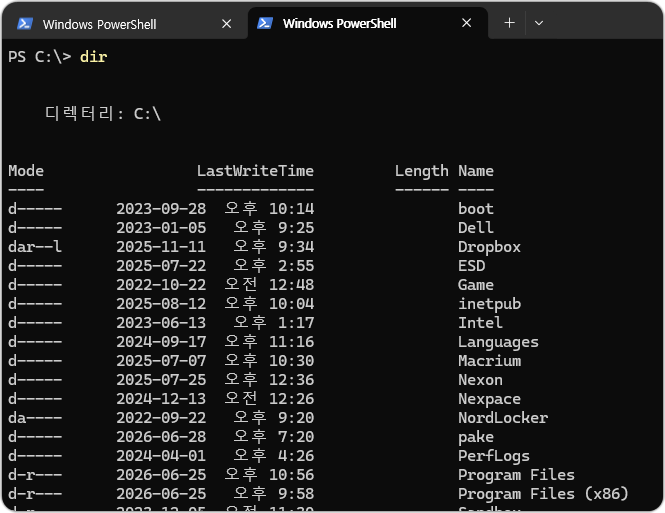Expand the new tab profile dropdown chevron
Image resolution: width=665 pixels, height=513 pixels.
539,23
